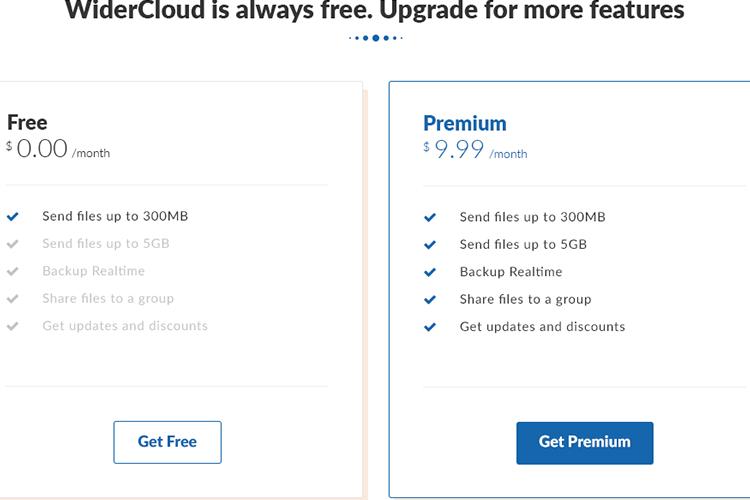Click the $0.00 /month price
The image size is (750, 500).
click(58, 149)
